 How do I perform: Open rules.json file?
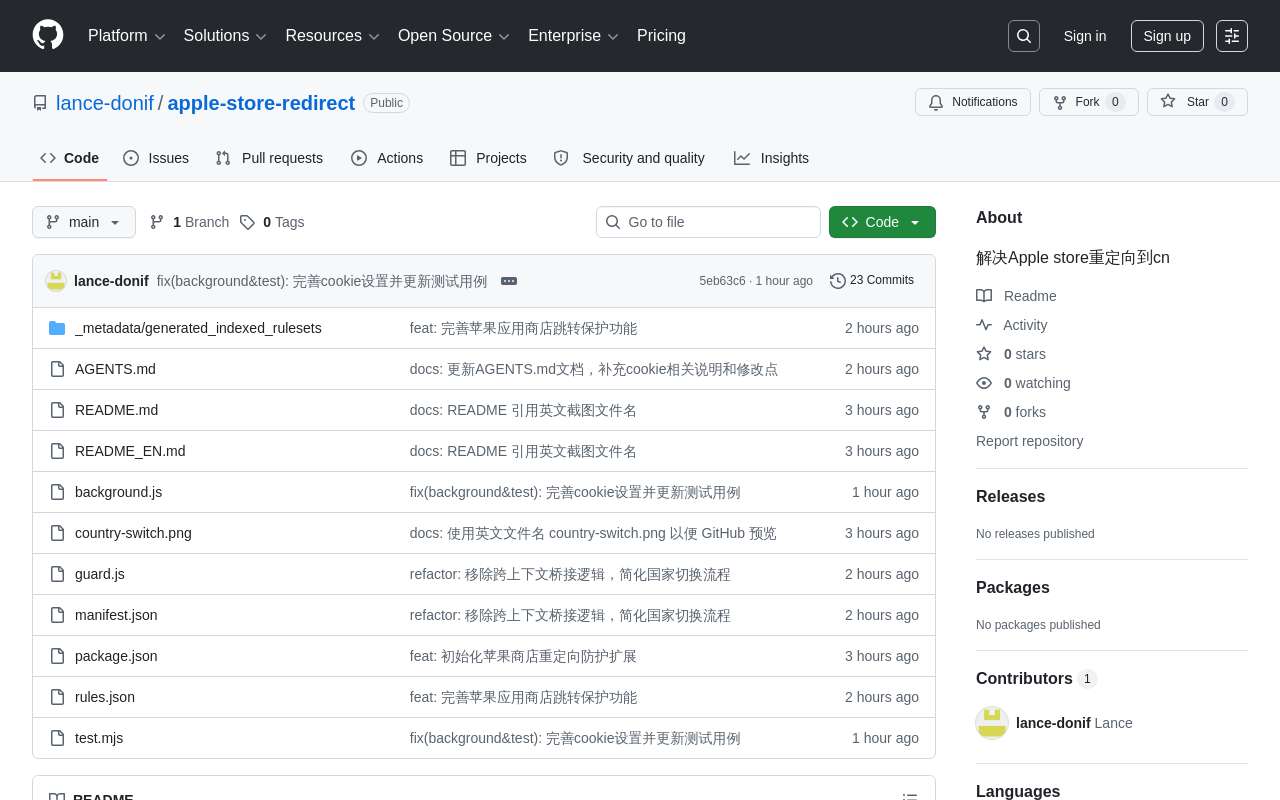[105, 697]
